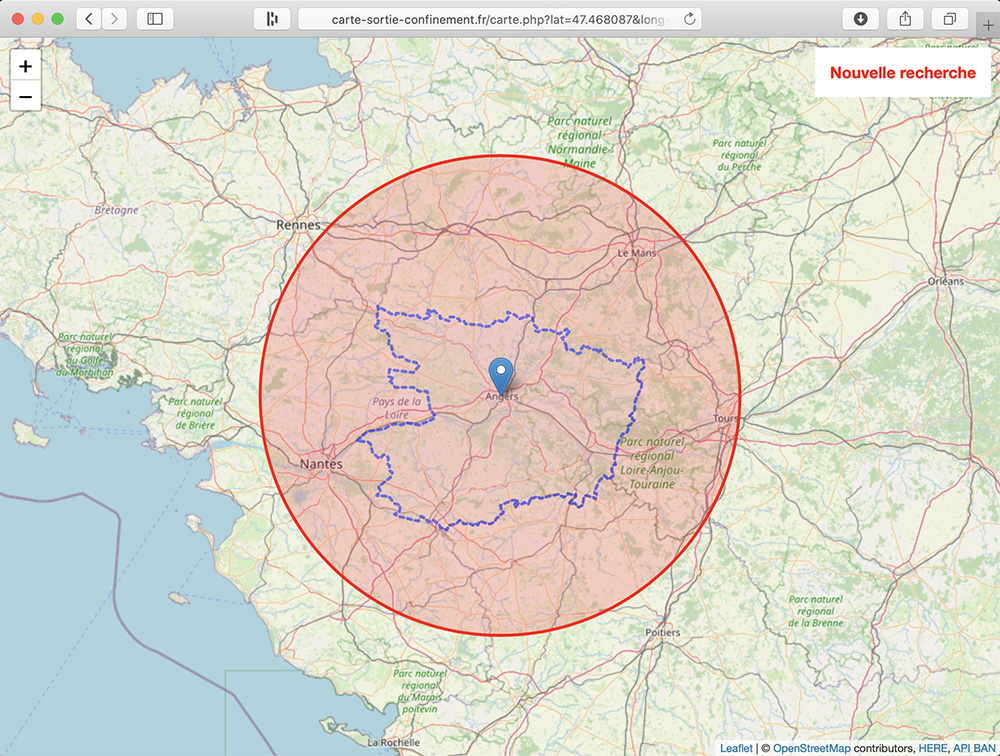Go back to the previous page

pos(89,19)
